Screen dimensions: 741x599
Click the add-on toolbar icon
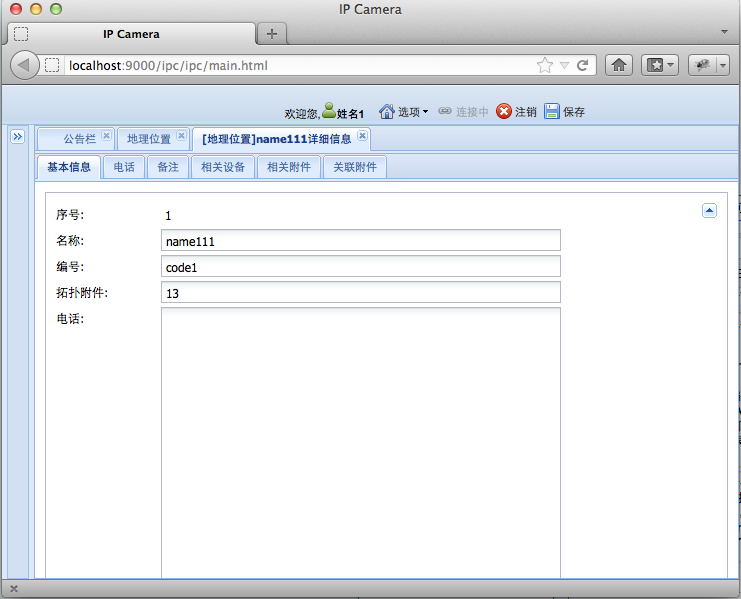tap(702, 65)
